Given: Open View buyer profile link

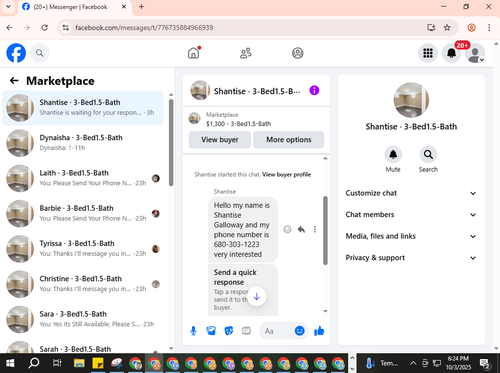Looking at the screenshot, I should tap(286, 174).
